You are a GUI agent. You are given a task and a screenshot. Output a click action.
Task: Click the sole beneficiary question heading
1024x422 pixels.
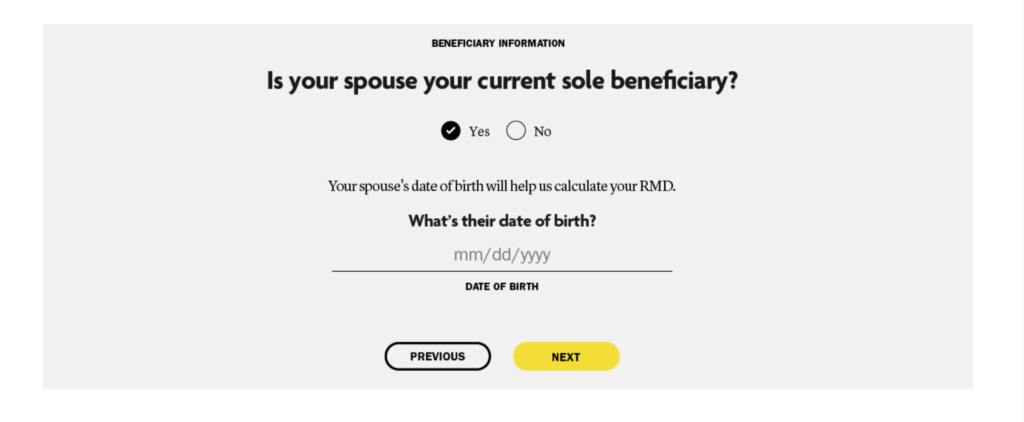click(502, 81)
